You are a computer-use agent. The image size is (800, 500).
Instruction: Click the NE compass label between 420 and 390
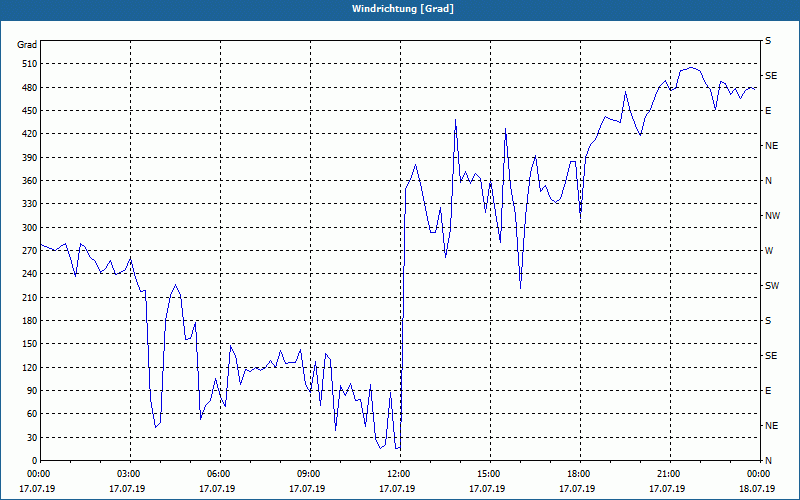click(x=771, y=146)
